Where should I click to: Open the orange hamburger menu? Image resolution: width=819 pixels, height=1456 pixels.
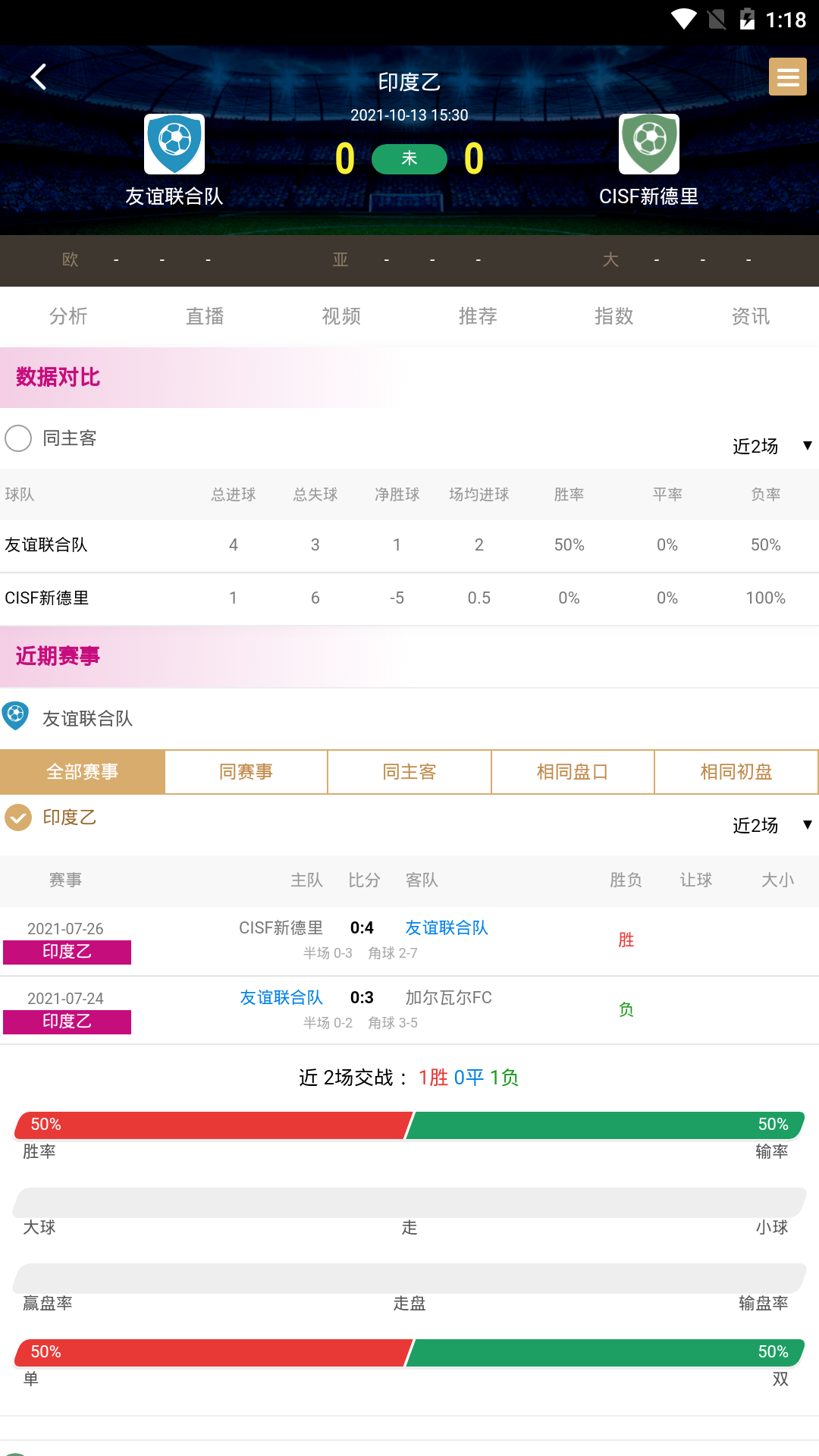click(x=787, y=77)
